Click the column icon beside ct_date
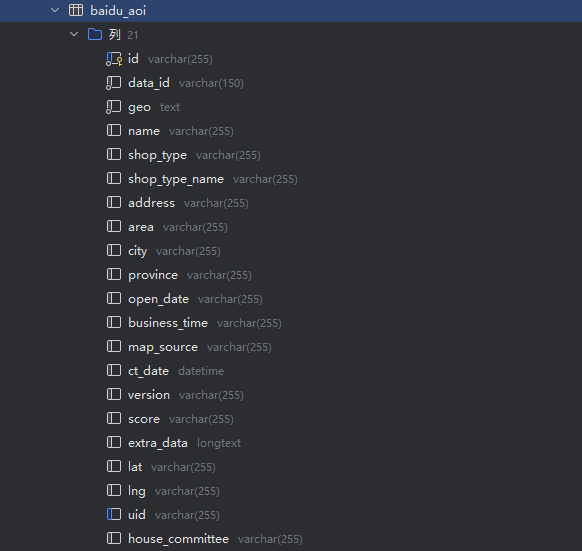This screenshot has height=551, width=582. point(114,371)
